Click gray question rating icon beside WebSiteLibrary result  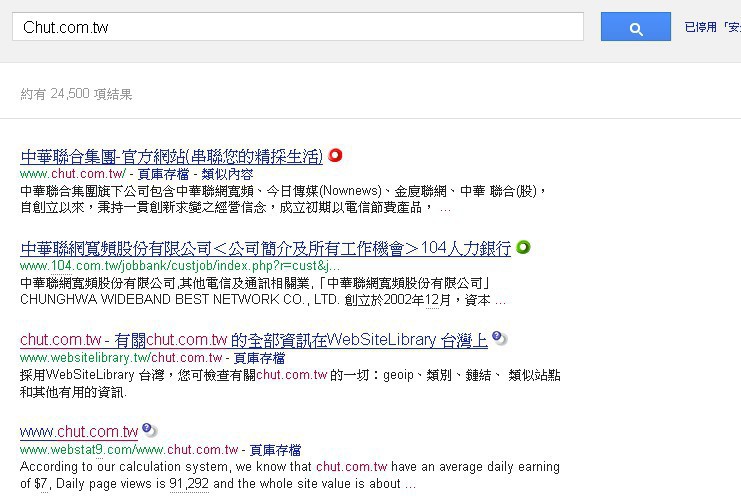pos(499,338)
